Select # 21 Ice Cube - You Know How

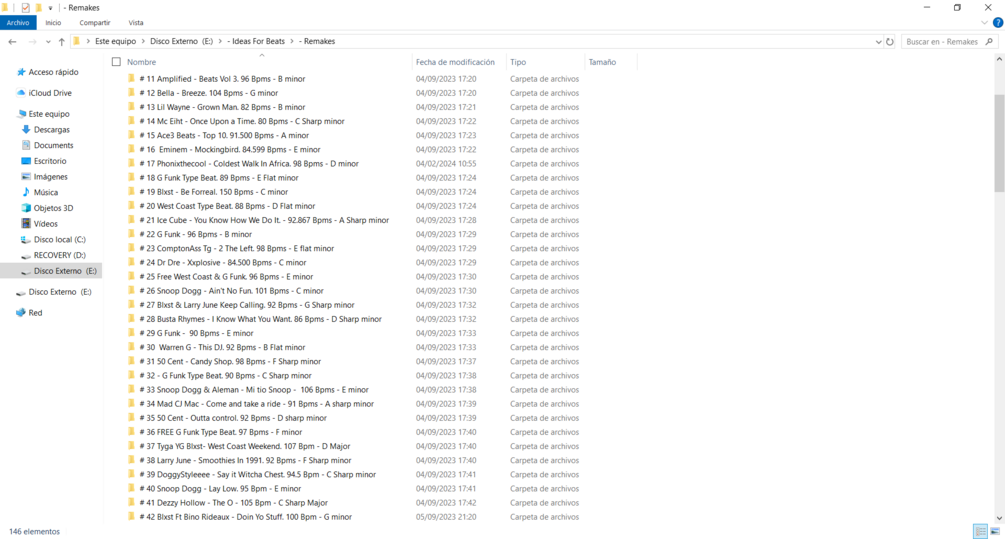[264, 220]
